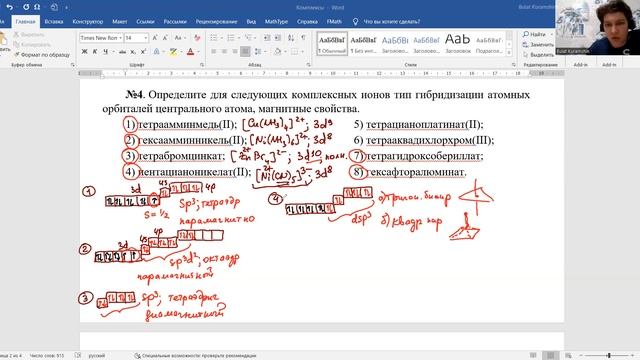
Task: Click the Копировать copy command
Action: [x=32, y=44]
